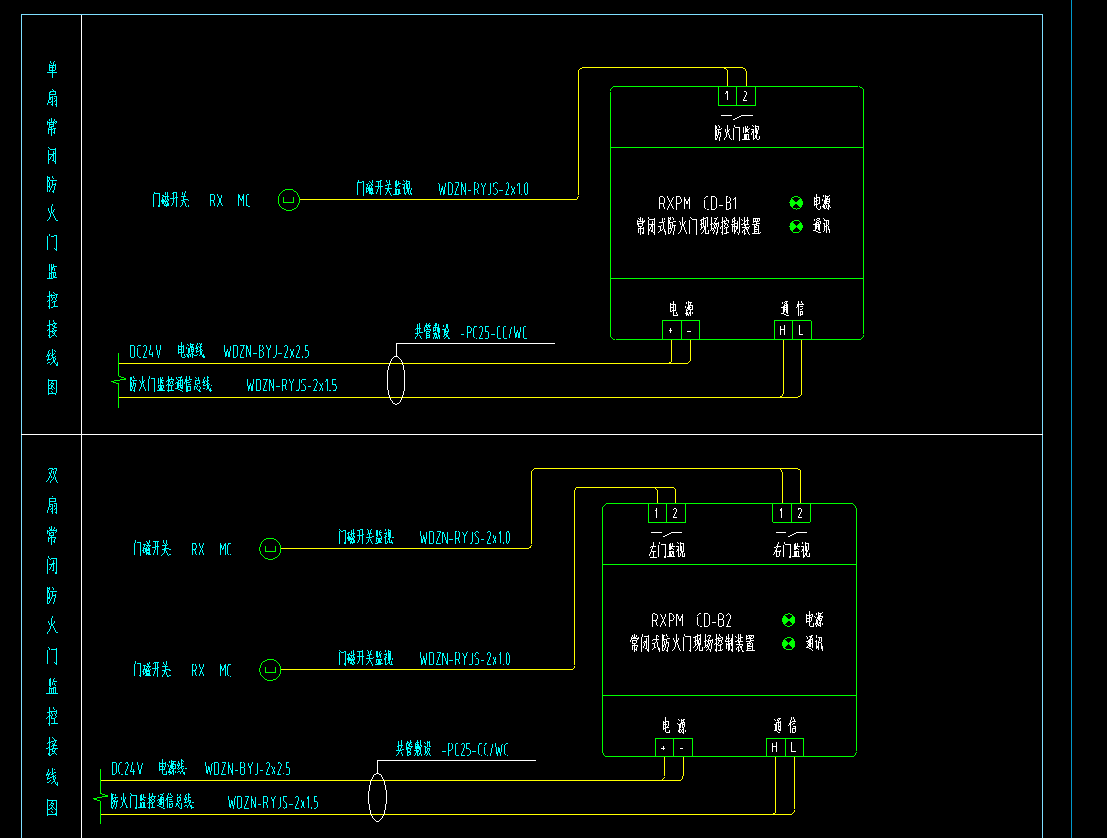Select the contact switch symbol above 左门监视
This screenshot has height=838, width=1107.
(x=666, y=532)
